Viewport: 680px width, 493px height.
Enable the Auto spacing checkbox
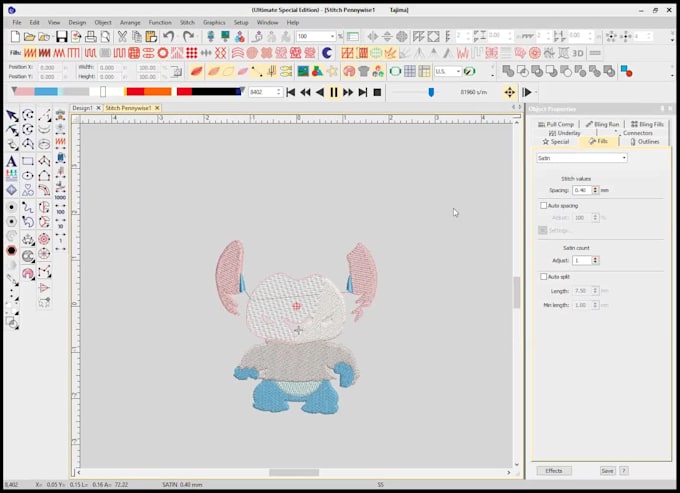click(543, 206)
